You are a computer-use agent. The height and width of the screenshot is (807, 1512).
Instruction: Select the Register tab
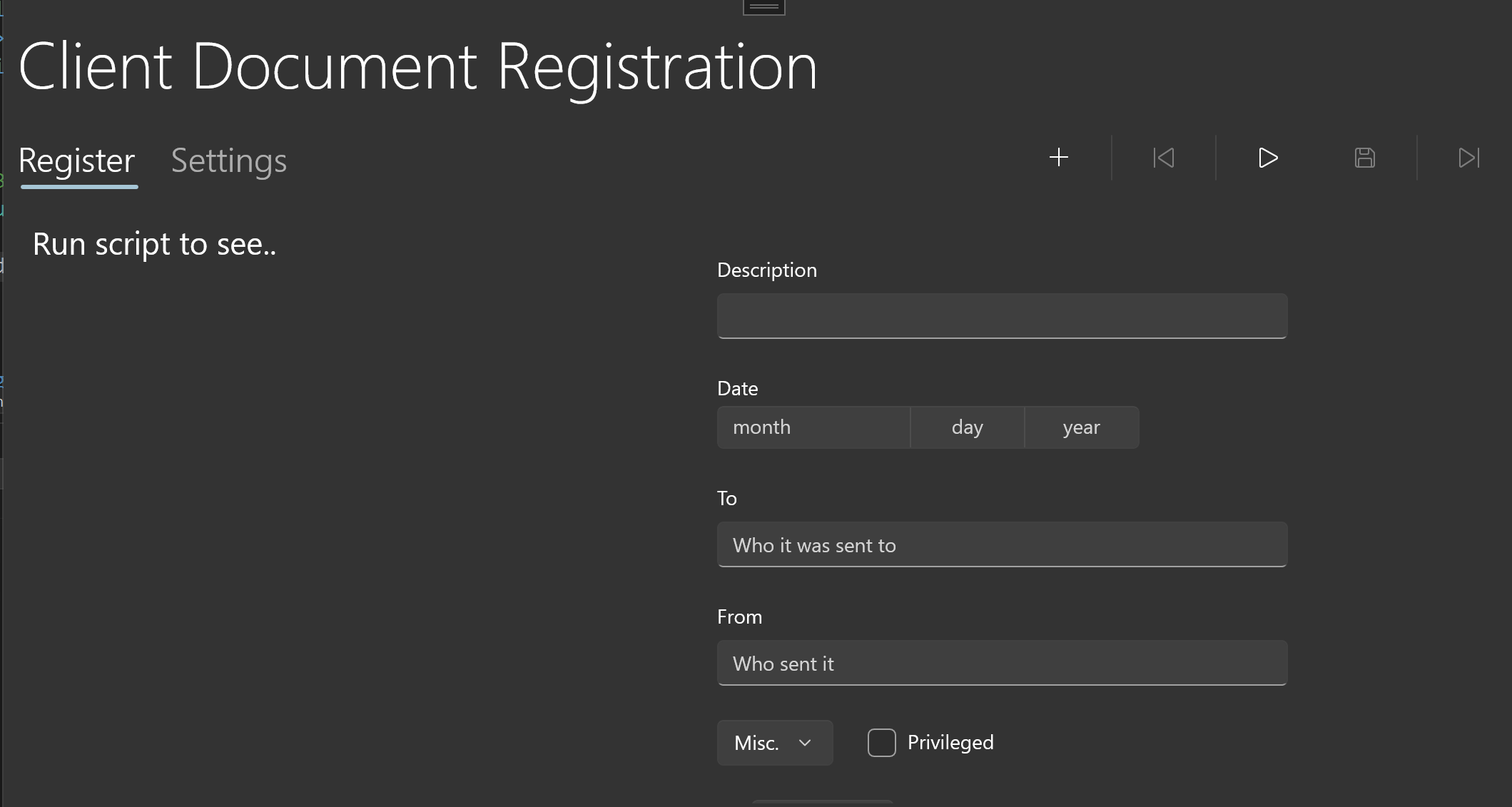(77, 161)
